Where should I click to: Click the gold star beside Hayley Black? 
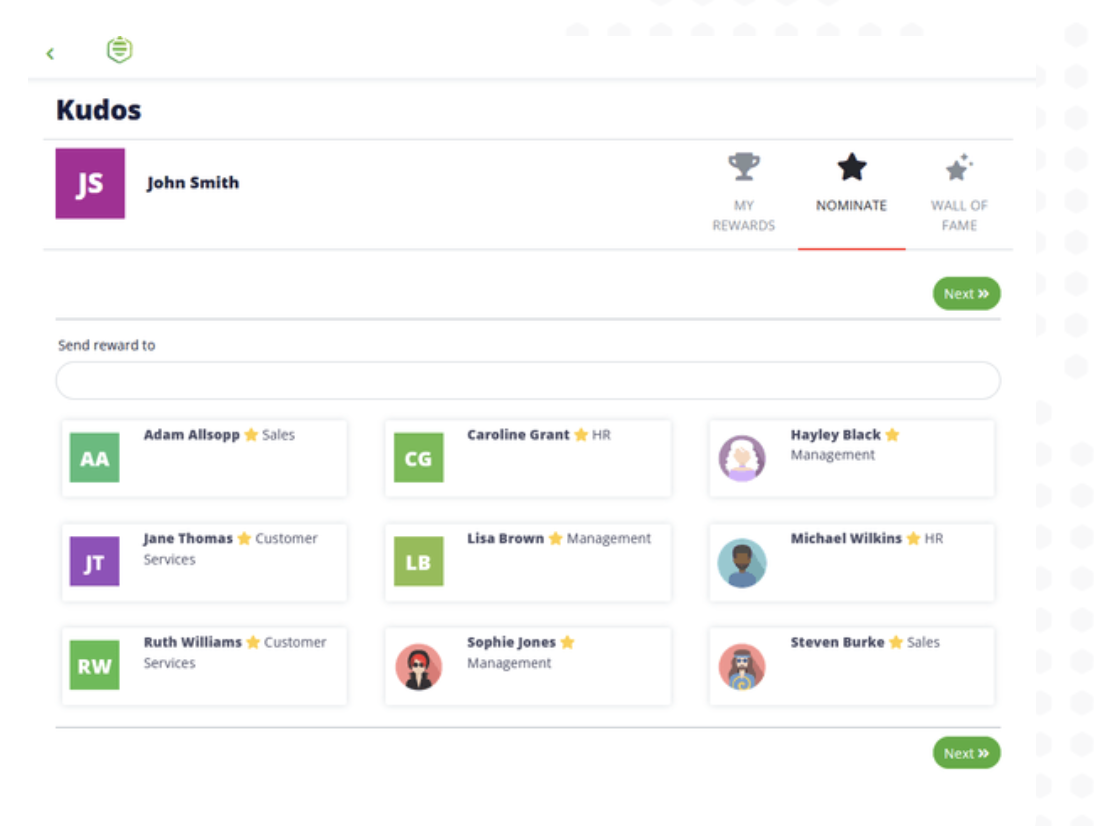[891, 434]
